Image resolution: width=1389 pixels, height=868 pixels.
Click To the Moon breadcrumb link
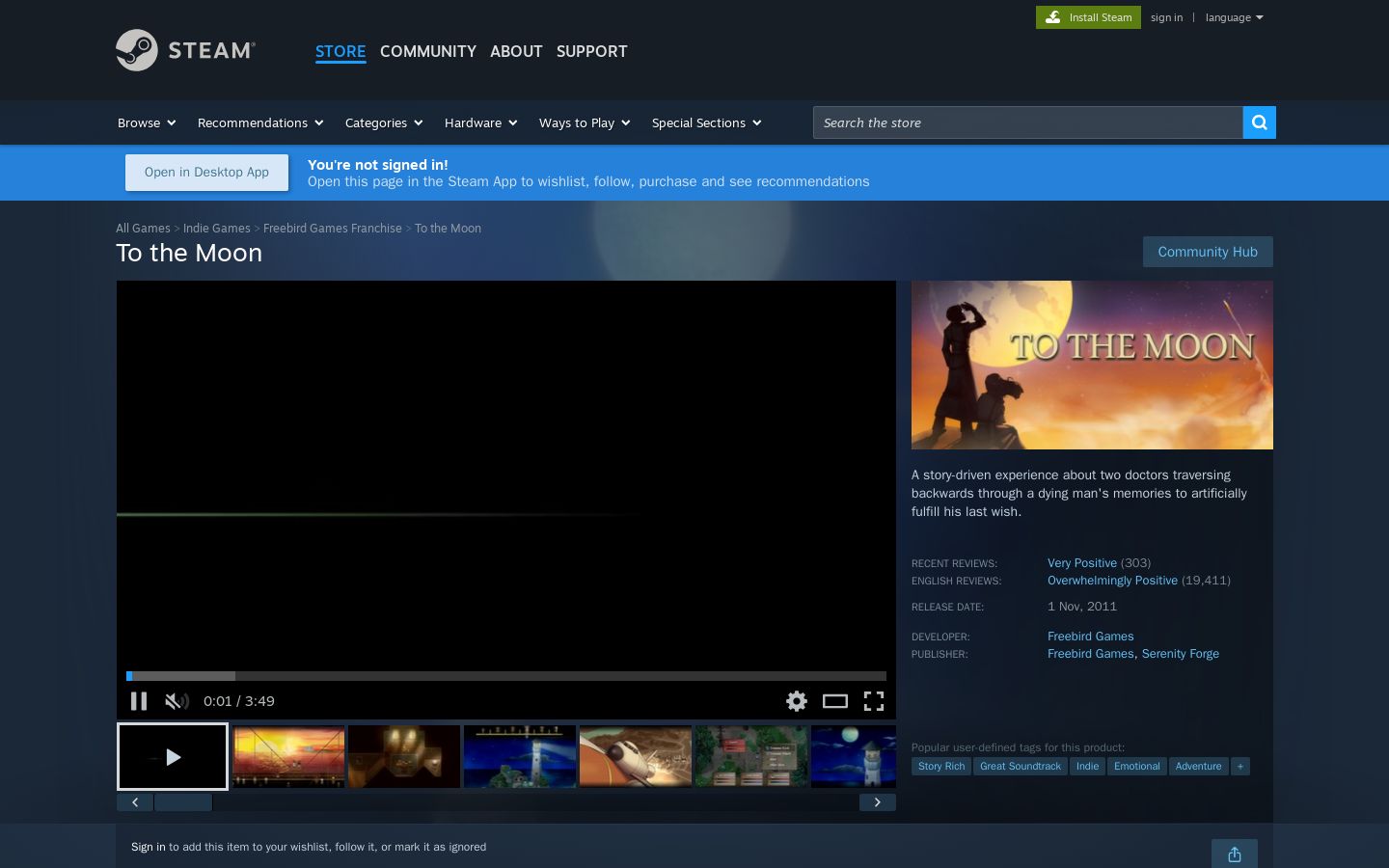click(x=448, y=229)
